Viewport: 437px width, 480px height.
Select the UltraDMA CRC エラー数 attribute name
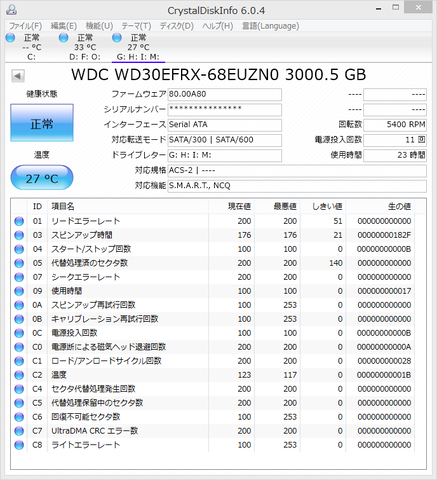click(95, 431)
